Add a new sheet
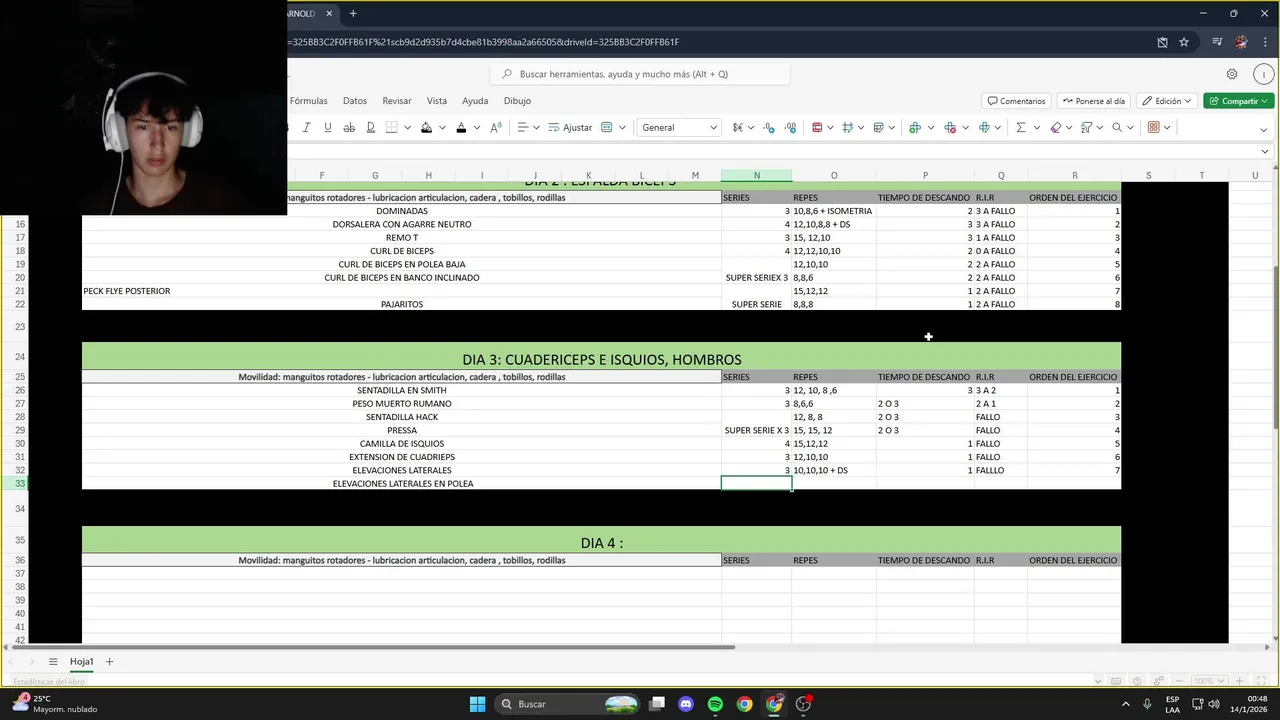The height and width of the screenshot is (720, 1280). [110, 661]
